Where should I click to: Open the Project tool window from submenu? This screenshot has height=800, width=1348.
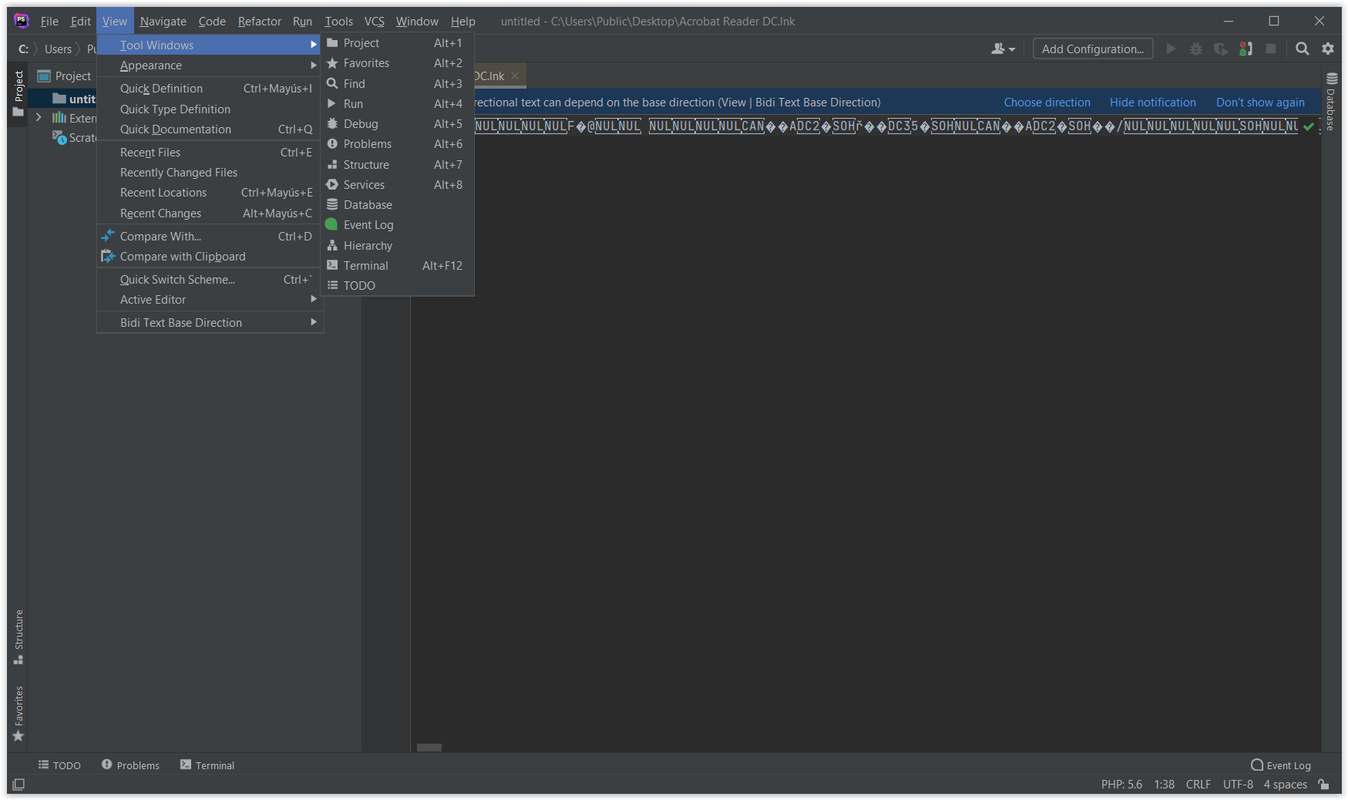tap(397, 43)
